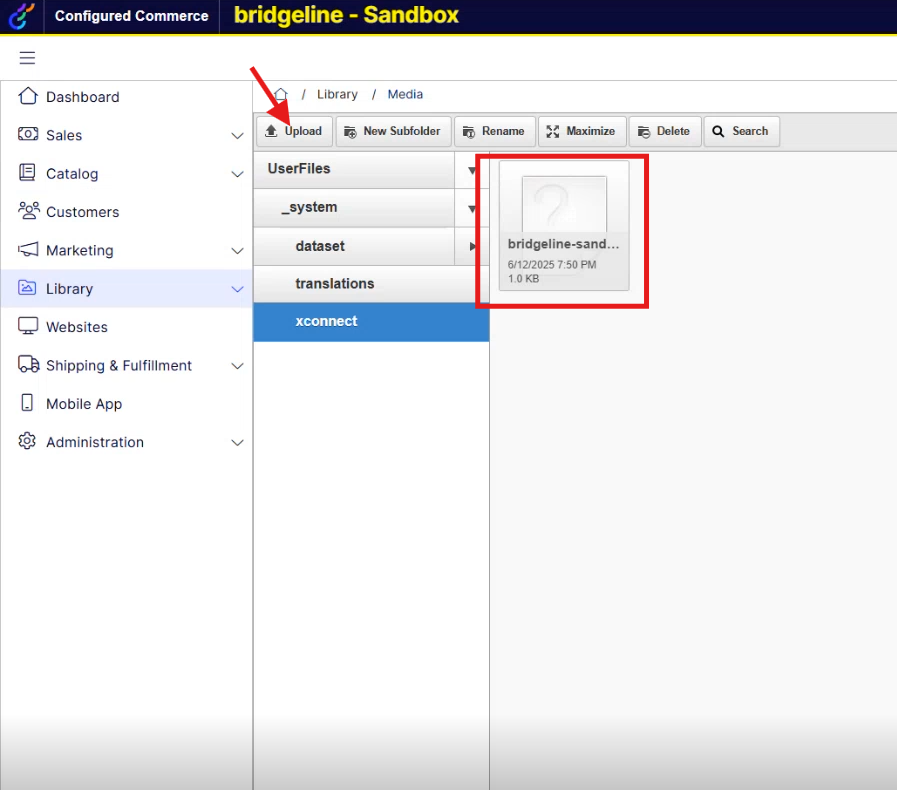Screen dimensions: 897x790
Task: Click the Websites monitor icon
Action: point(28,325)
